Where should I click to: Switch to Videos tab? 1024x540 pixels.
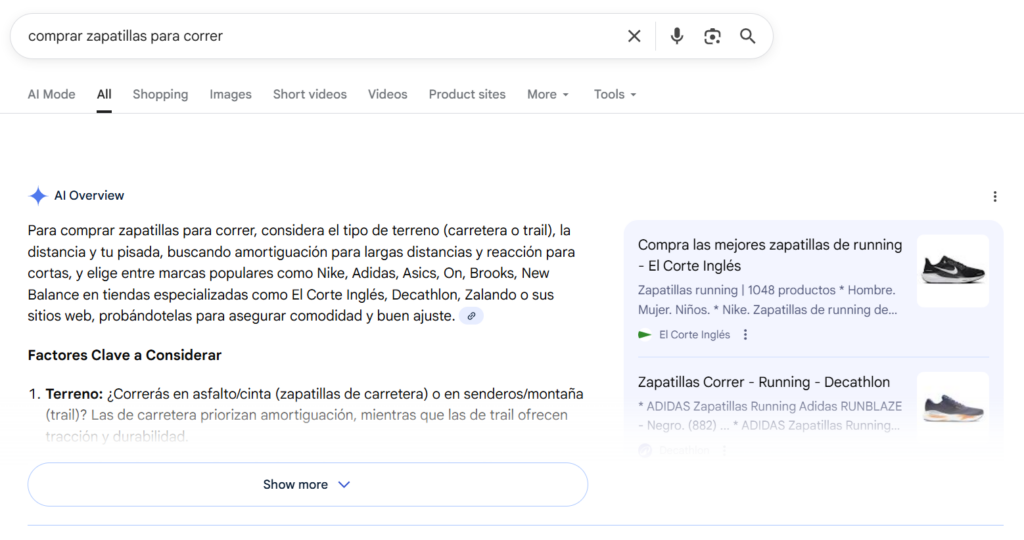tap(387, 94)
